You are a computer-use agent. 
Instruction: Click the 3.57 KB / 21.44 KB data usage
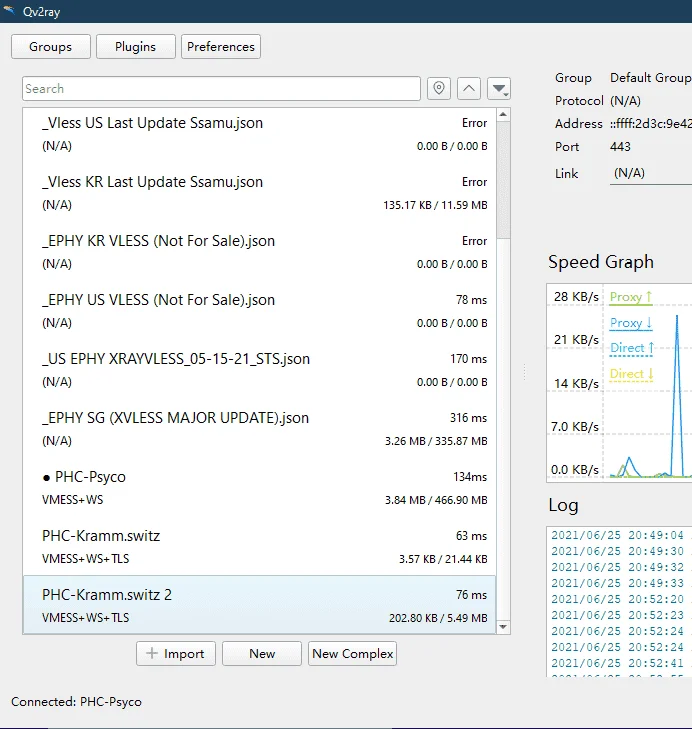443,559
